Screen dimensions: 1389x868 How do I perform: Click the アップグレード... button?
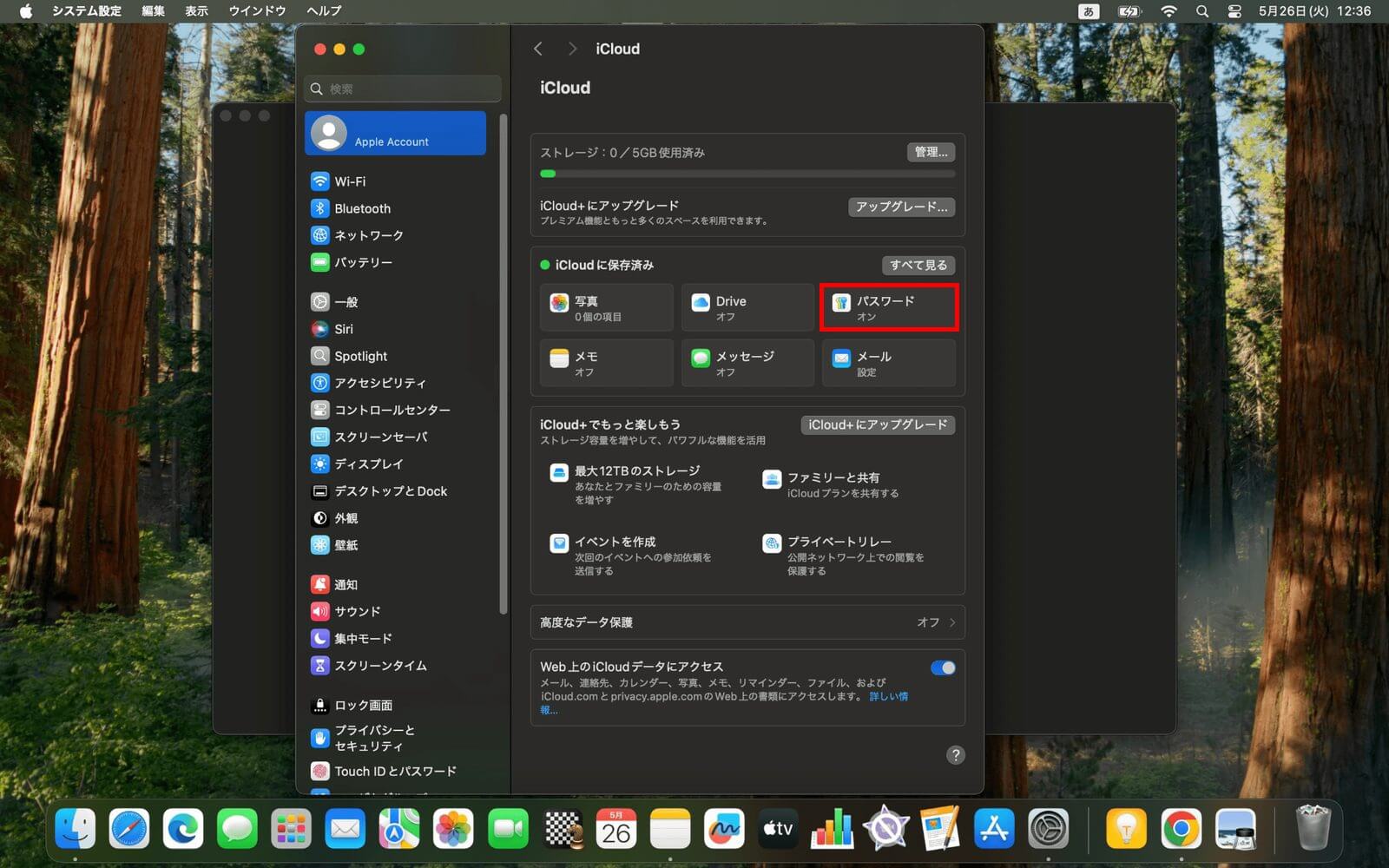pyautogui.click(x=902, y=207)
